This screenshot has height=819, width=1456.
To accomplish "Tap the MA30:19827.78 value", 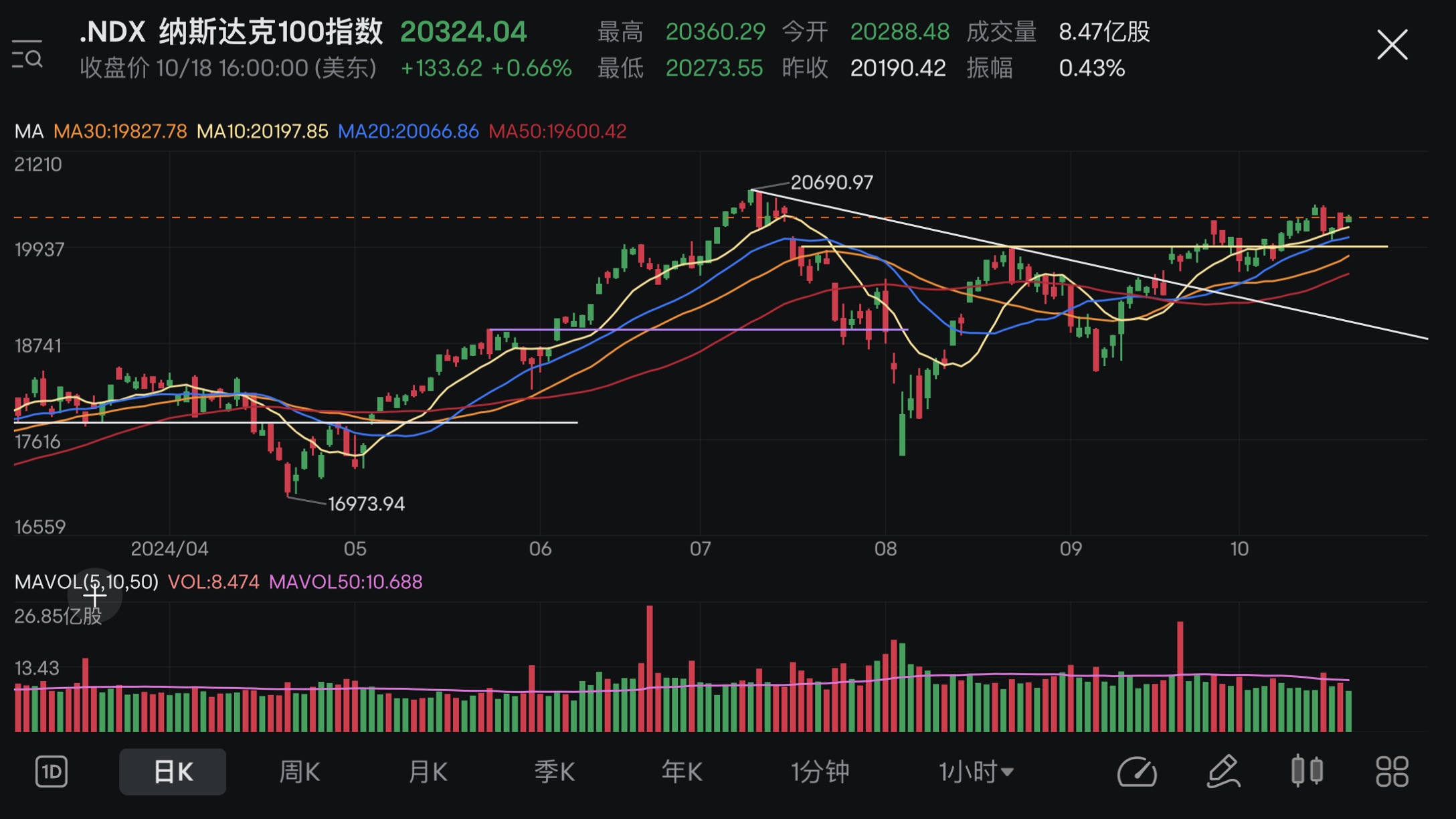I will point(120,131).
